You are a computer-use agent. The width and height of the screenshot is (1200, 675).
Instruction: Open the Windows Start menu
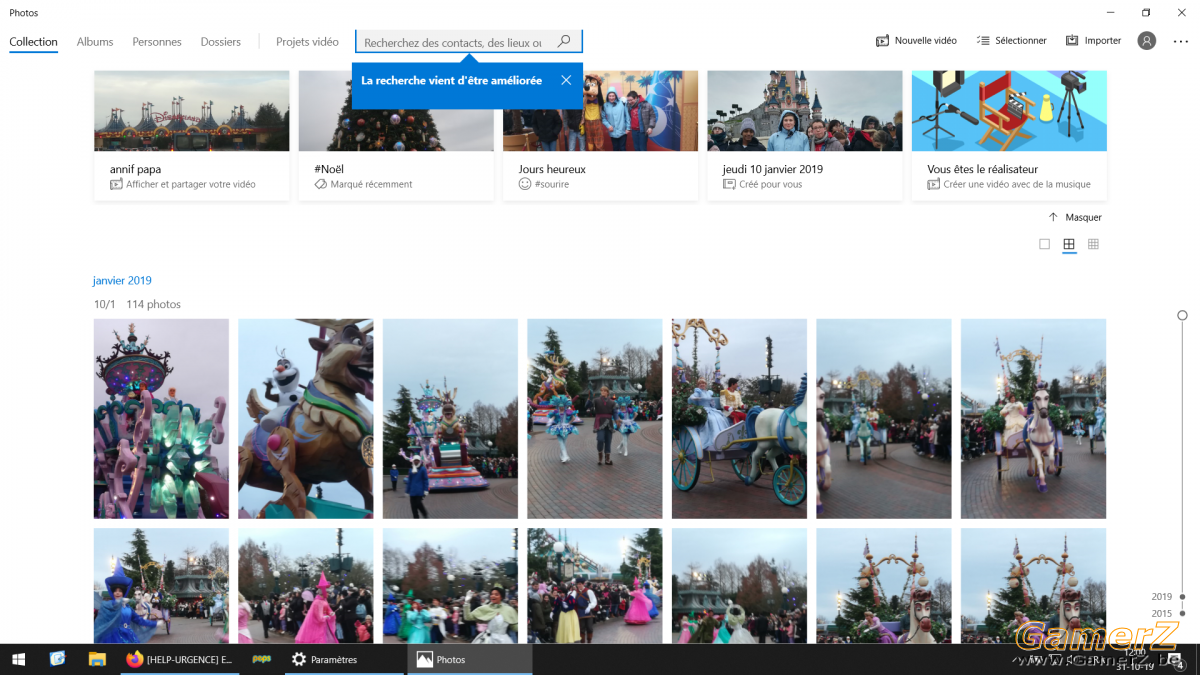click(19, 659)
